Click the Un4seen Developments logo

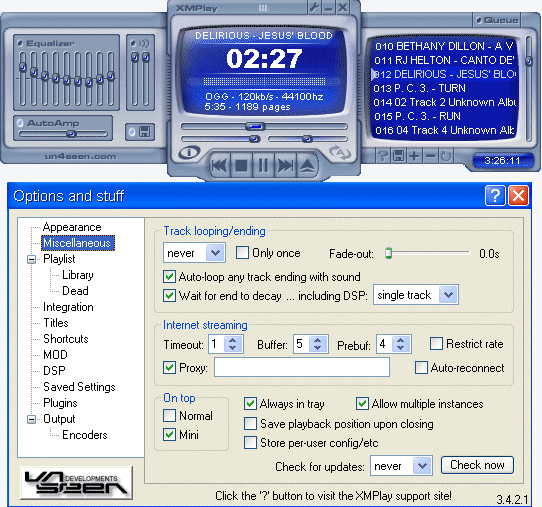coord(76,482)
